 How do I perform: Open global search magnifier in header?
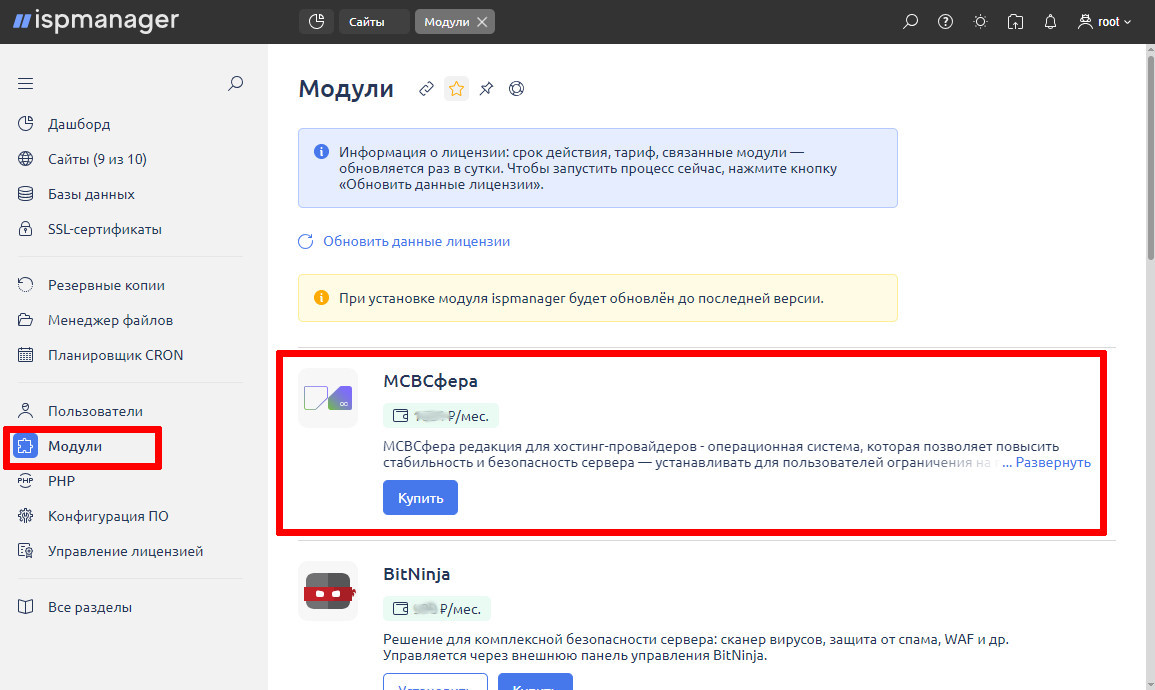click(910, 21)
